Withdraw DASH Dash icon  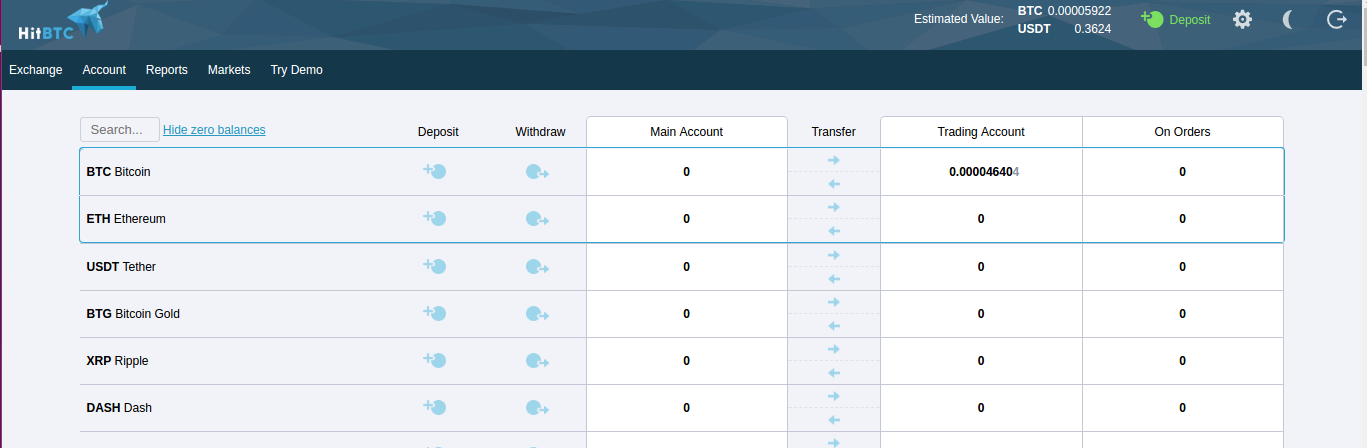[537, 408]
